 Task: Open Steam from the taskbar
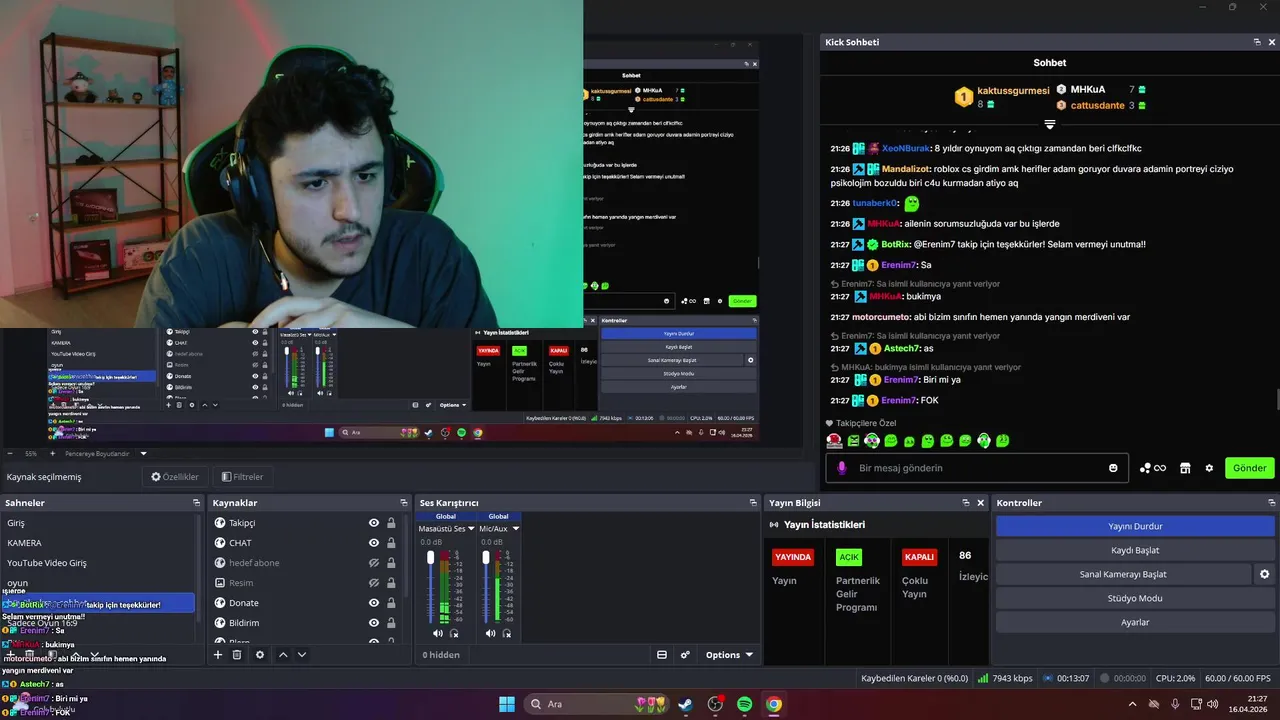686,704
